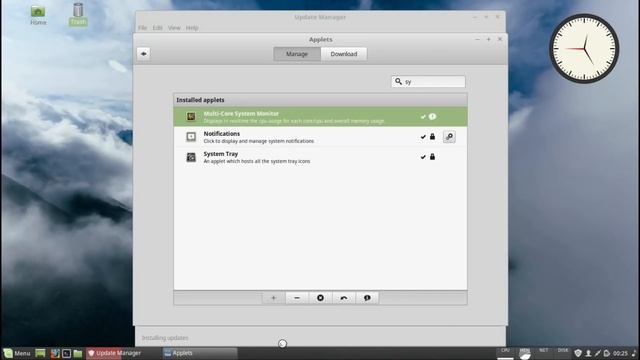Click the show desktop icon in the panel

coord(40,353)
